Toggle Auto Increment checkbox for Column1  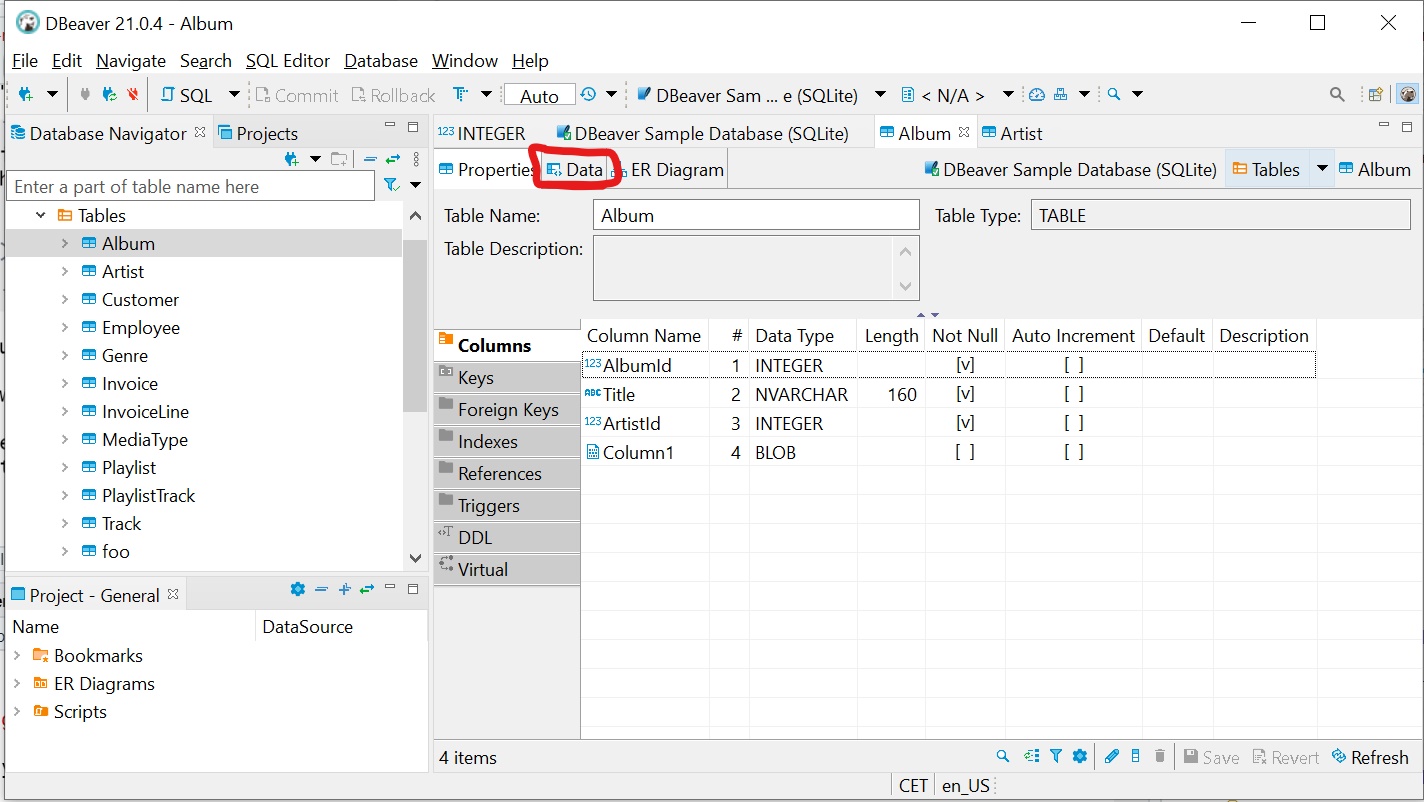click(x=1073, y=453)
